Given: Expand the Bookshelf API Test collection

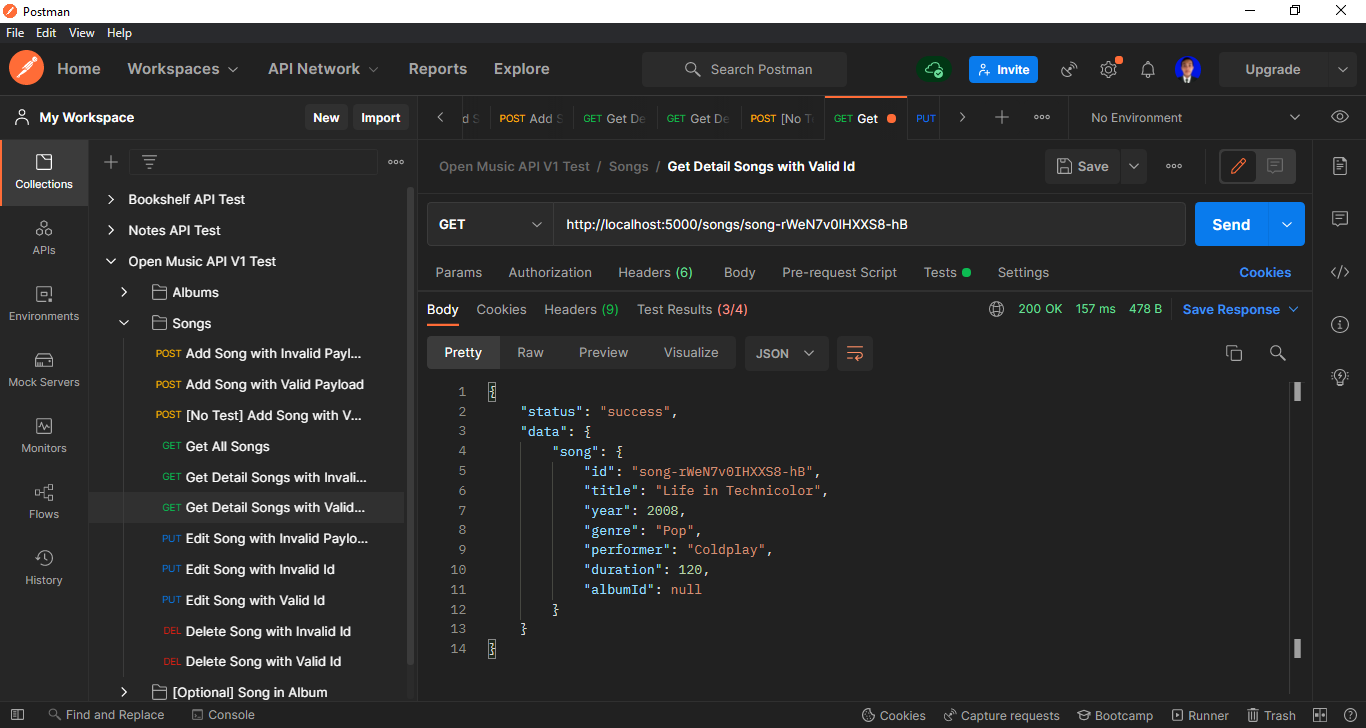Looking at the screenshot, I should pos(110,199).
